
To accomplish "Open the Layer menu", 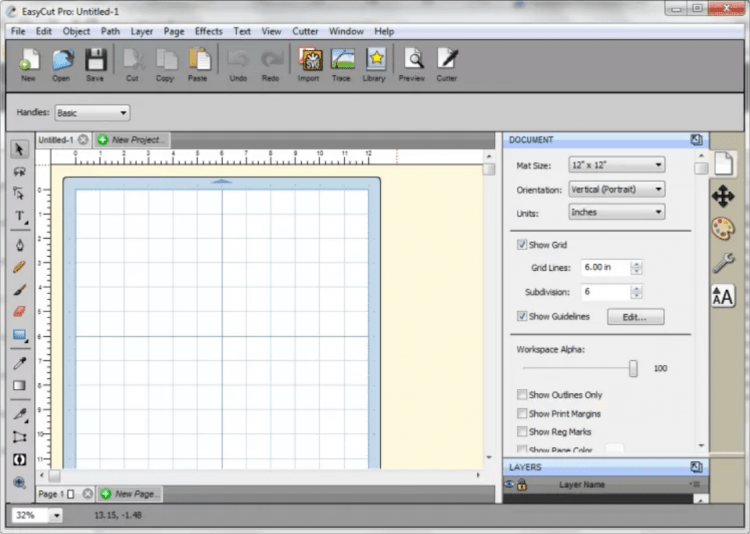I will click(142, 32).
